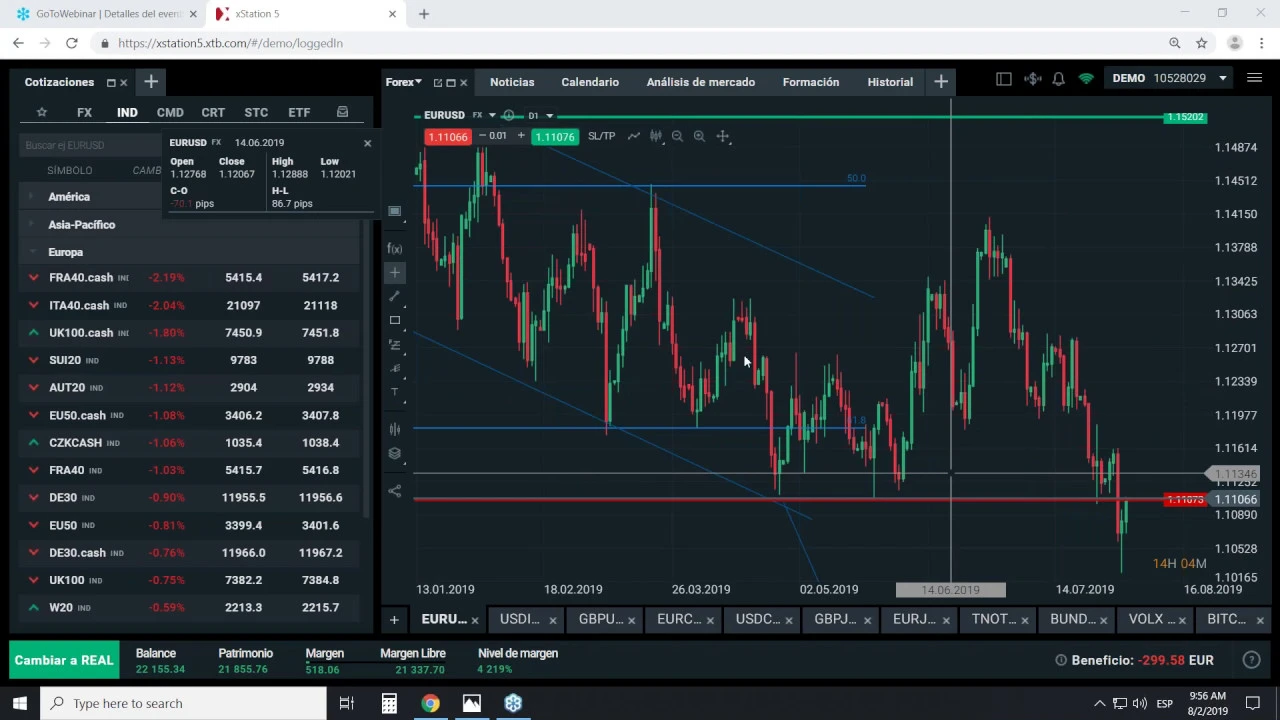Open the one-click trading dollar icon
Image resolution: width=1280 pixels, height=720 pixels.
1032,79
